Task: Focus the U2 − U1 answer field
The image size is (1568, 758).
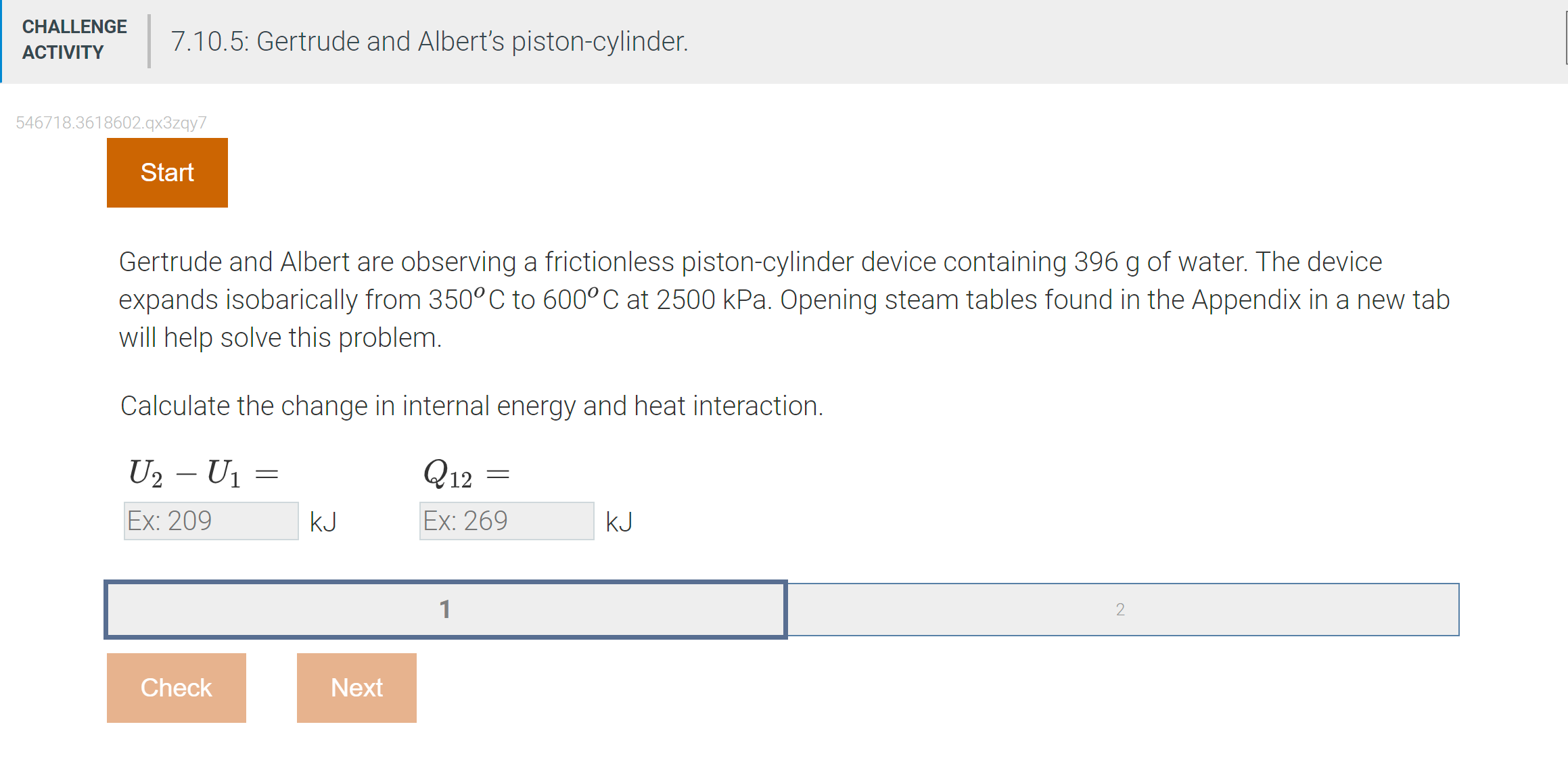Action: (x=211, y=521)
